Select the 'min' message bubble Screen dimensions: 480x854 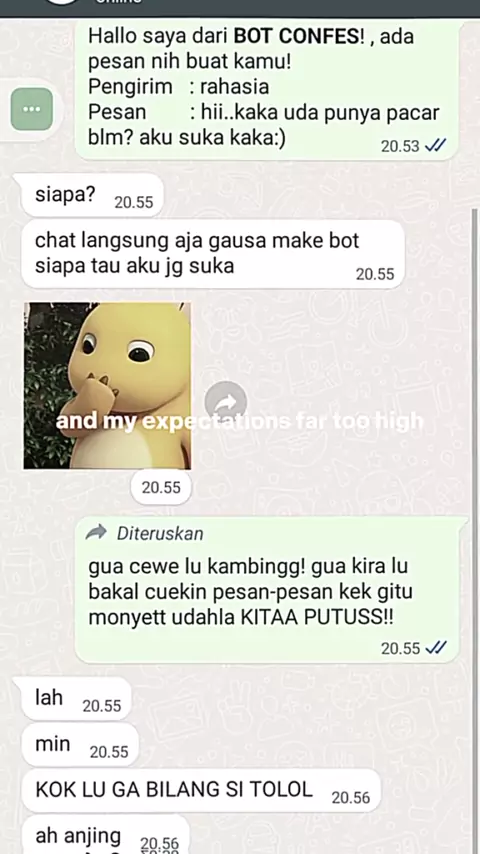point(80,745)
